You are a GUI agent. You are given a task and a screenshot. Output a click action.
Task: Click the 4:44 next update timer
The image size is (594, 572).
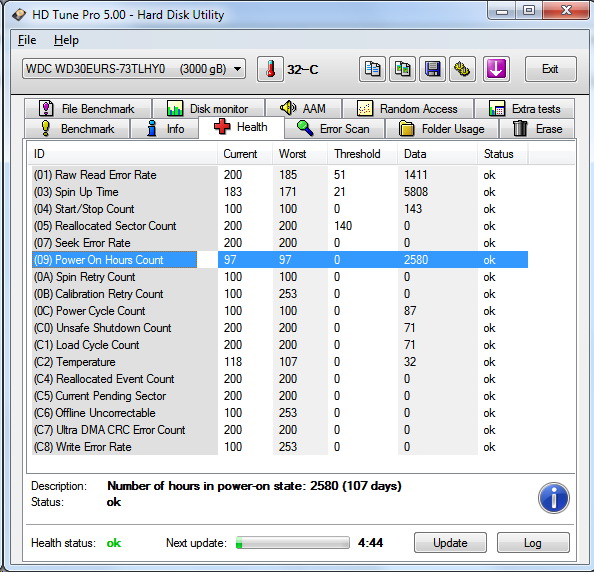click(x=370, y=543)
